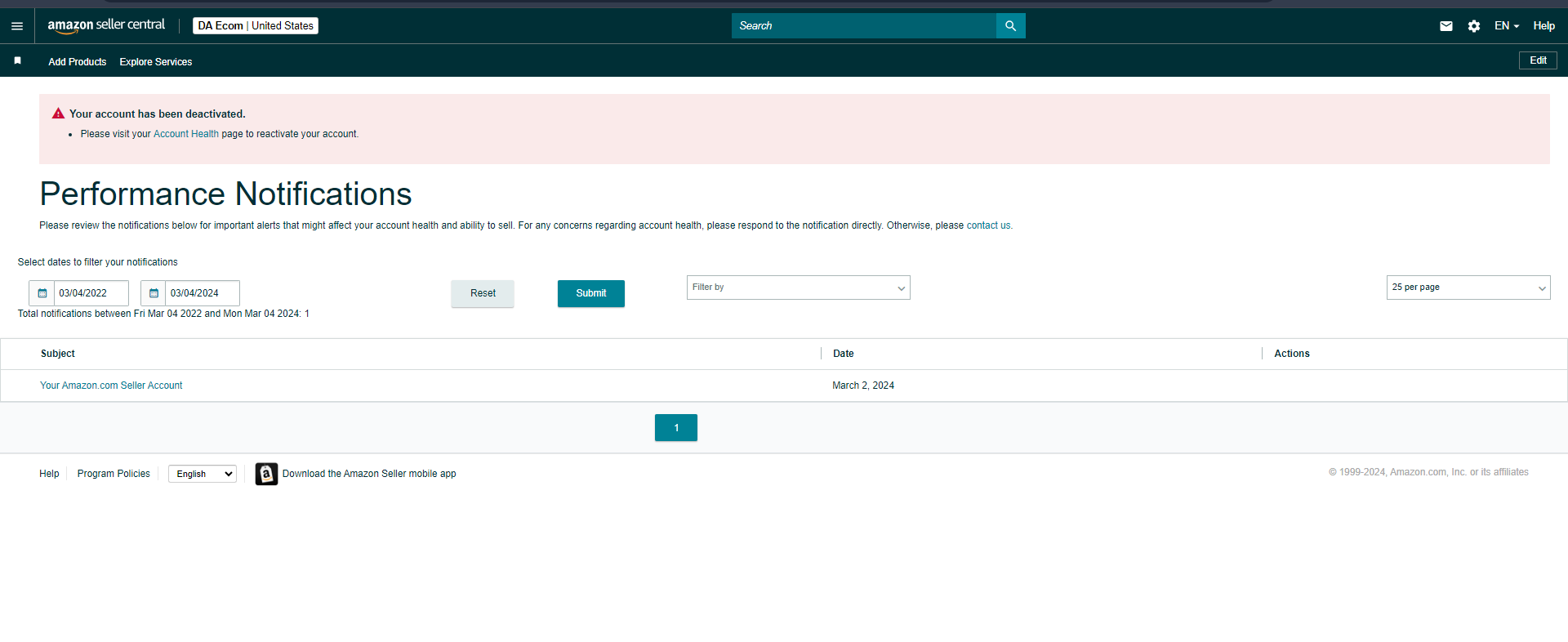
Task: Click Help in the top bar
Action: (1543, 26)
